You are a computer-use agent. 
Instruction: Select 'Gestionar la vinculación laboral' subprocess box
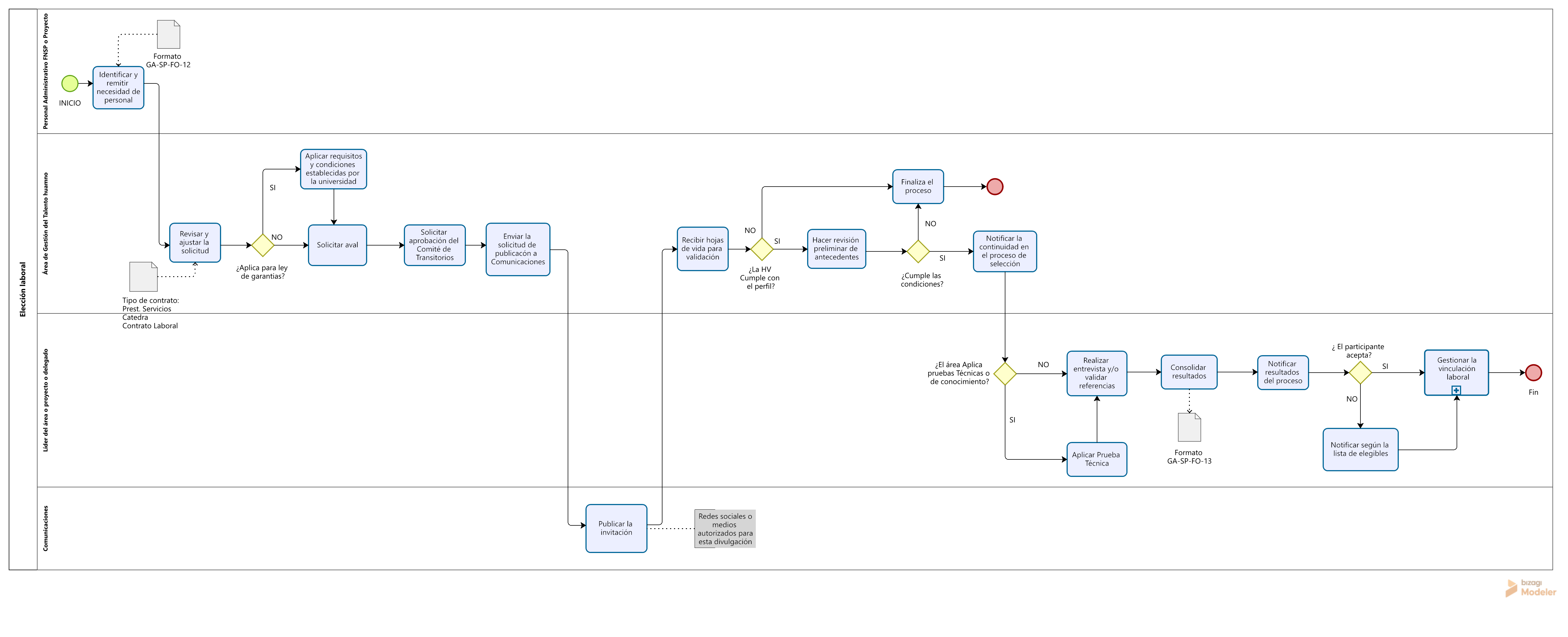1456,372
